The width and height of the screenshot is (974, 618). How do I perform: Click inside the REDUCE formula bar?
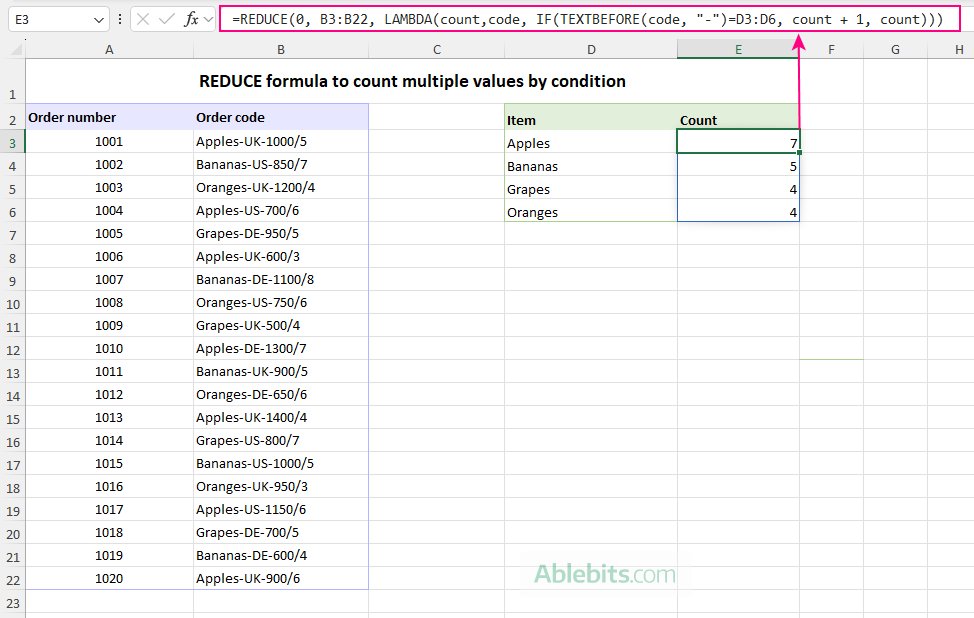pyautogui.click(x=589, y=19)
